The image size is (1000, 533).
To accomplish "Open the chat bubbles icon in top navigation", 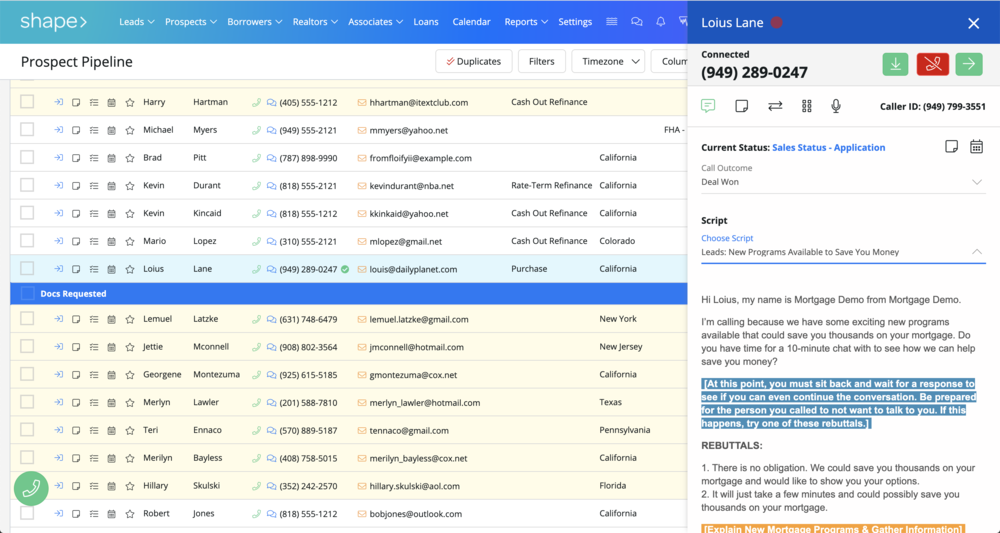I will pos(636,22).
